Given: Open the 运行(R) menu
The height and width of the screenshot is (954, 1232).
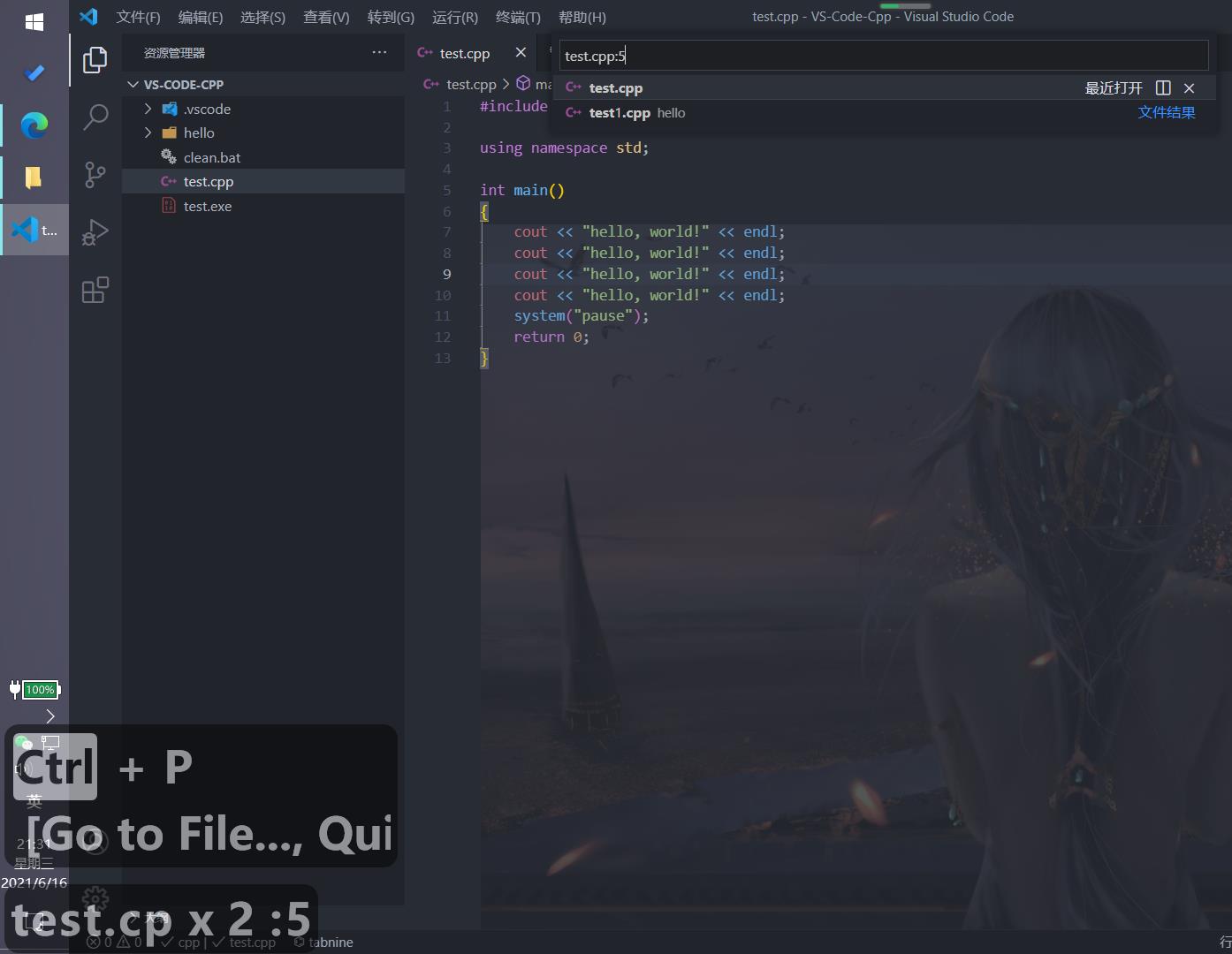Looking at the screenshot, I should pos(454,17).
